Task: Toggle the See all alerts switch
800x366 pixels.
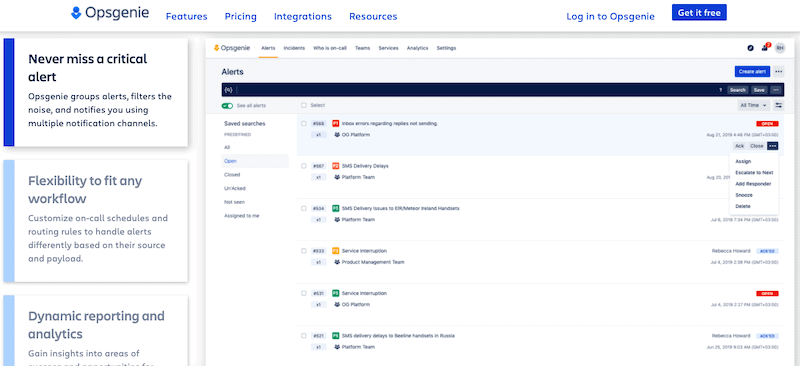Action: tap(227, 106)
